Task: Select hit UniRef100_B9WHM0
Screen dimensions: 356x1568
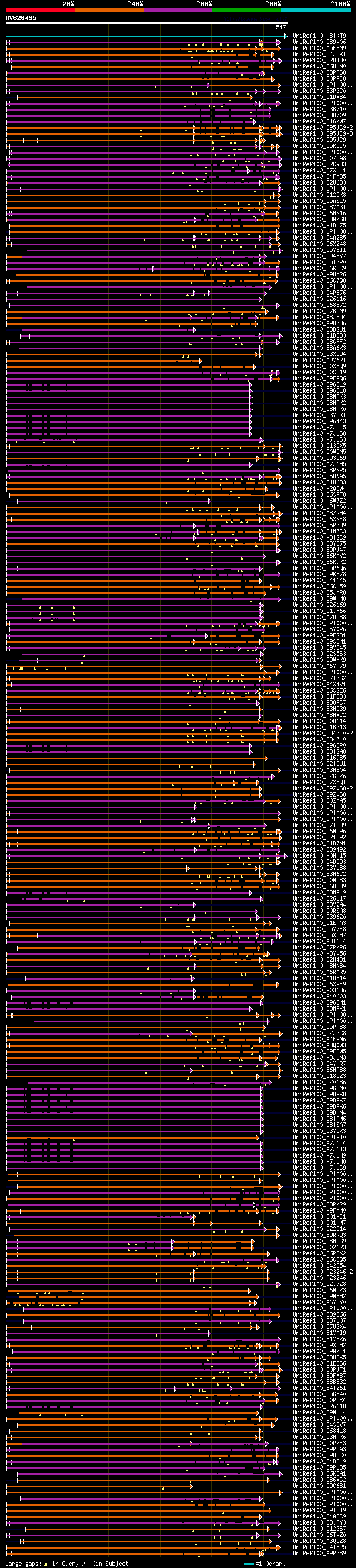Action: click(319, 599)
